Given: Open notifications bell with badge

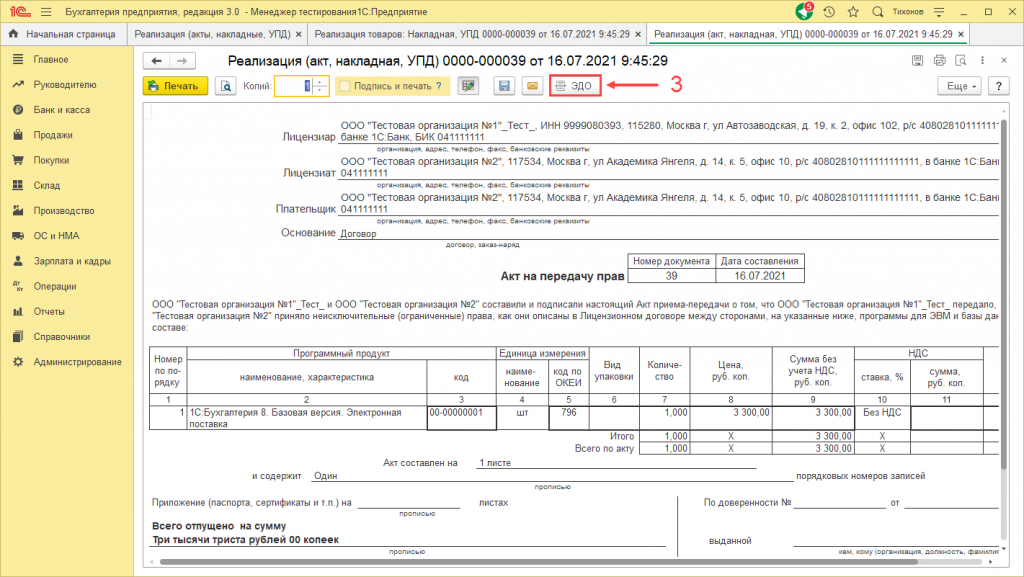Looking at the screenshot, I should 804,11.
